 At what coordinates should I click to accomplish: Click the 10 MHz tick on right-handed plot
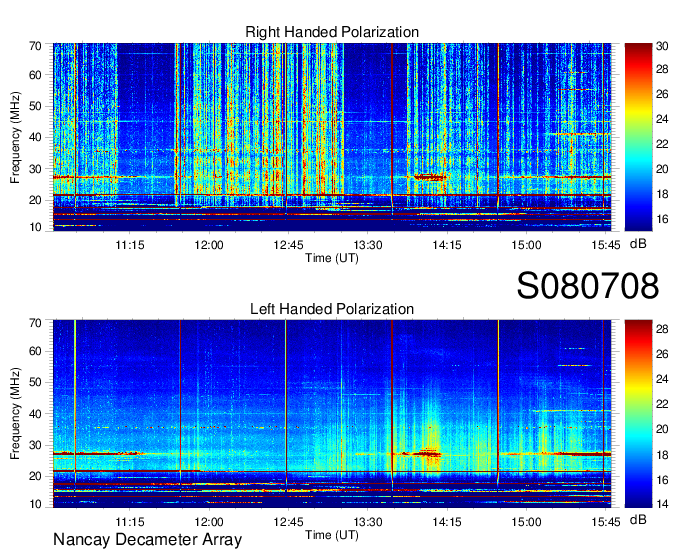click(35, 227)
